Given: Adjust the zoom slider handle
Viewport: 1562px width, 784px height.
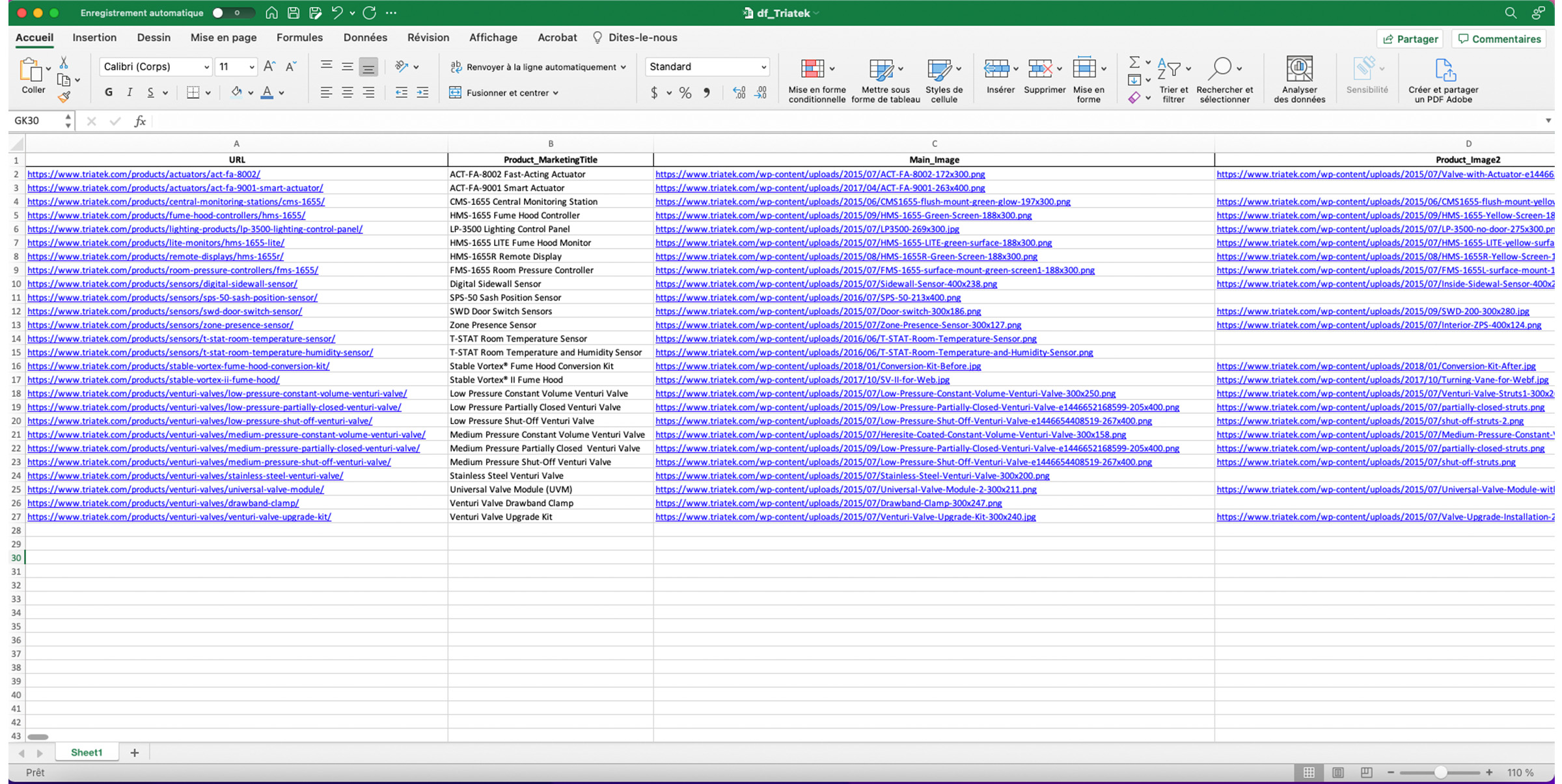Looking at the screenshot, I should point(1440,772).
